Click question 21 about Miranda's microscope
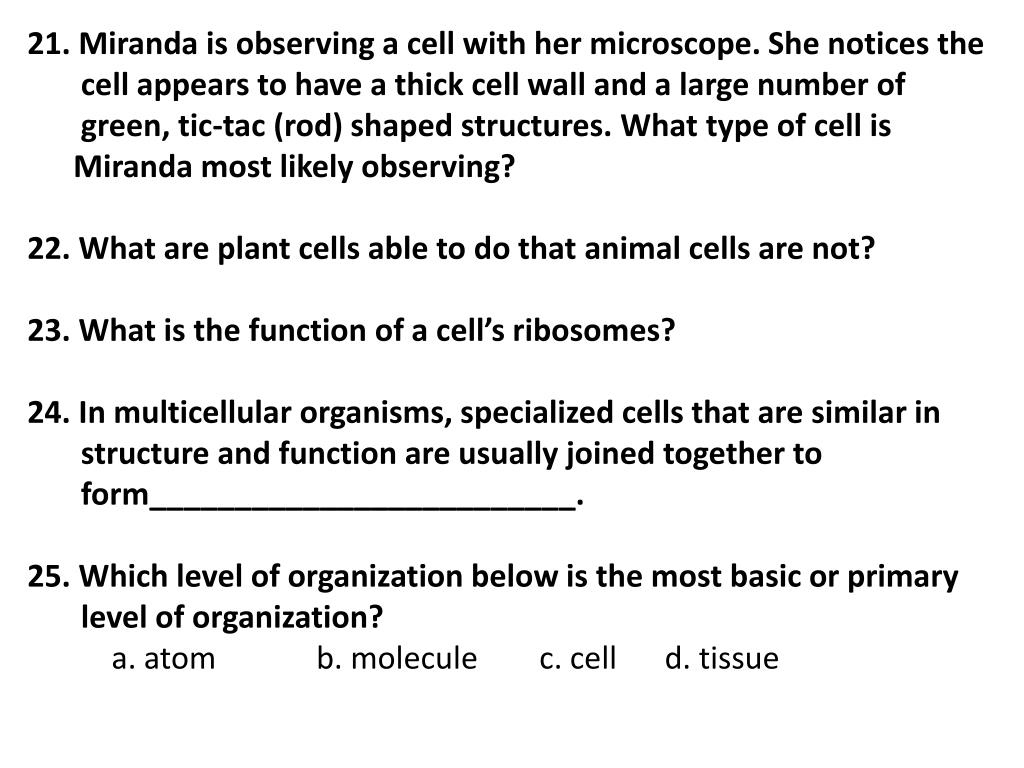Image resolution: width=1024 pixels, height=768 pixels. tap(505, 105)
